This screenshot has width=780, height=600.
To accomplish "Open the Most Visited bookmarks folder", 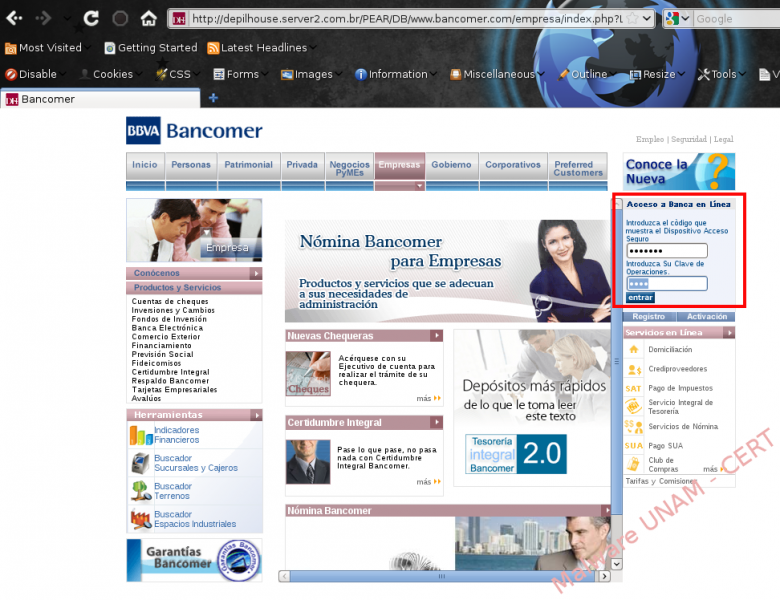I will coord(47,48).
